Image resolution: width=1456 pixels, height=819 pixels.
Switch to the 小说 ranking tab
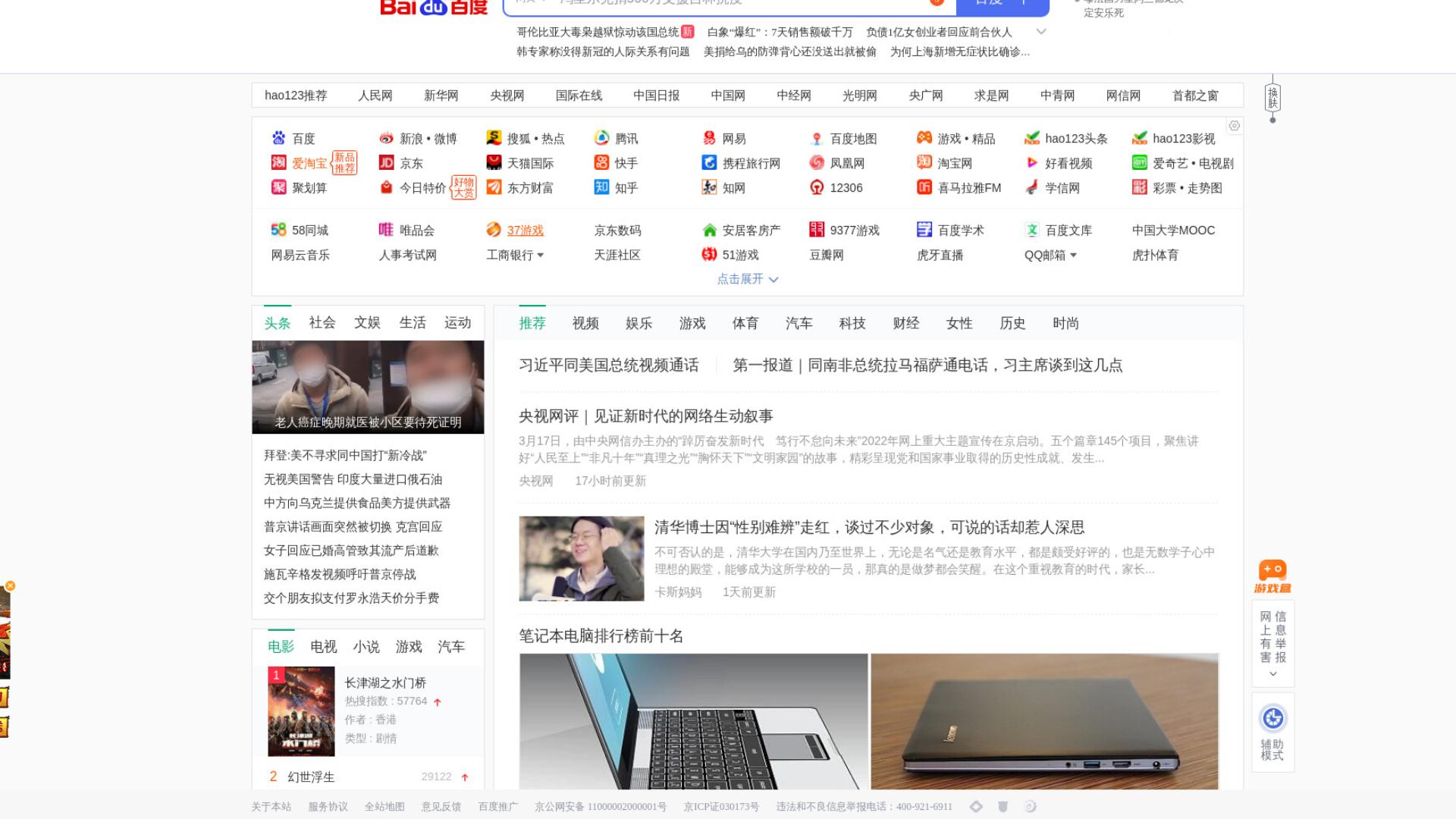[x=366, y=646]
